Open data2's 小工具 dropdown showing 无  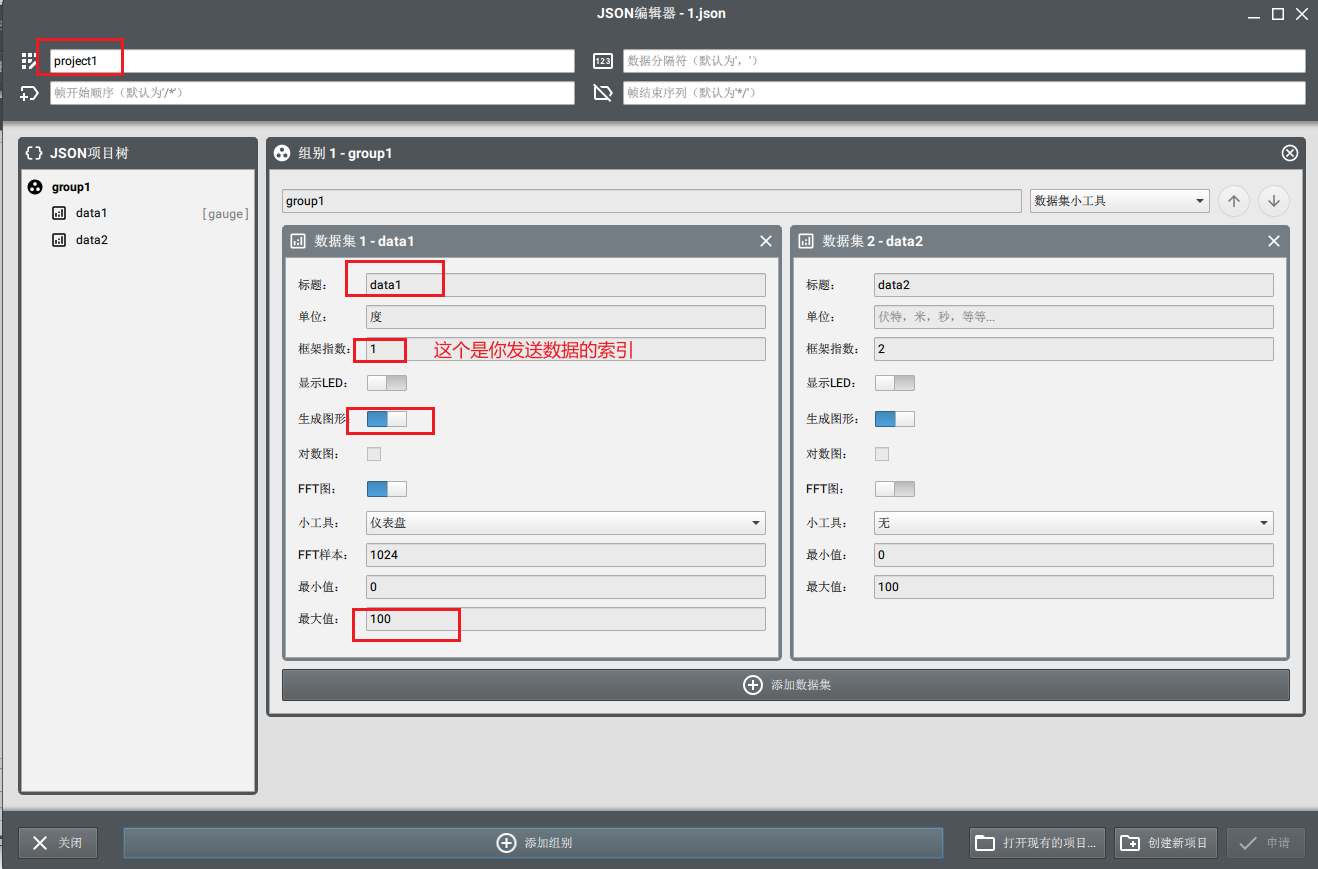[x=1073, y=522]
